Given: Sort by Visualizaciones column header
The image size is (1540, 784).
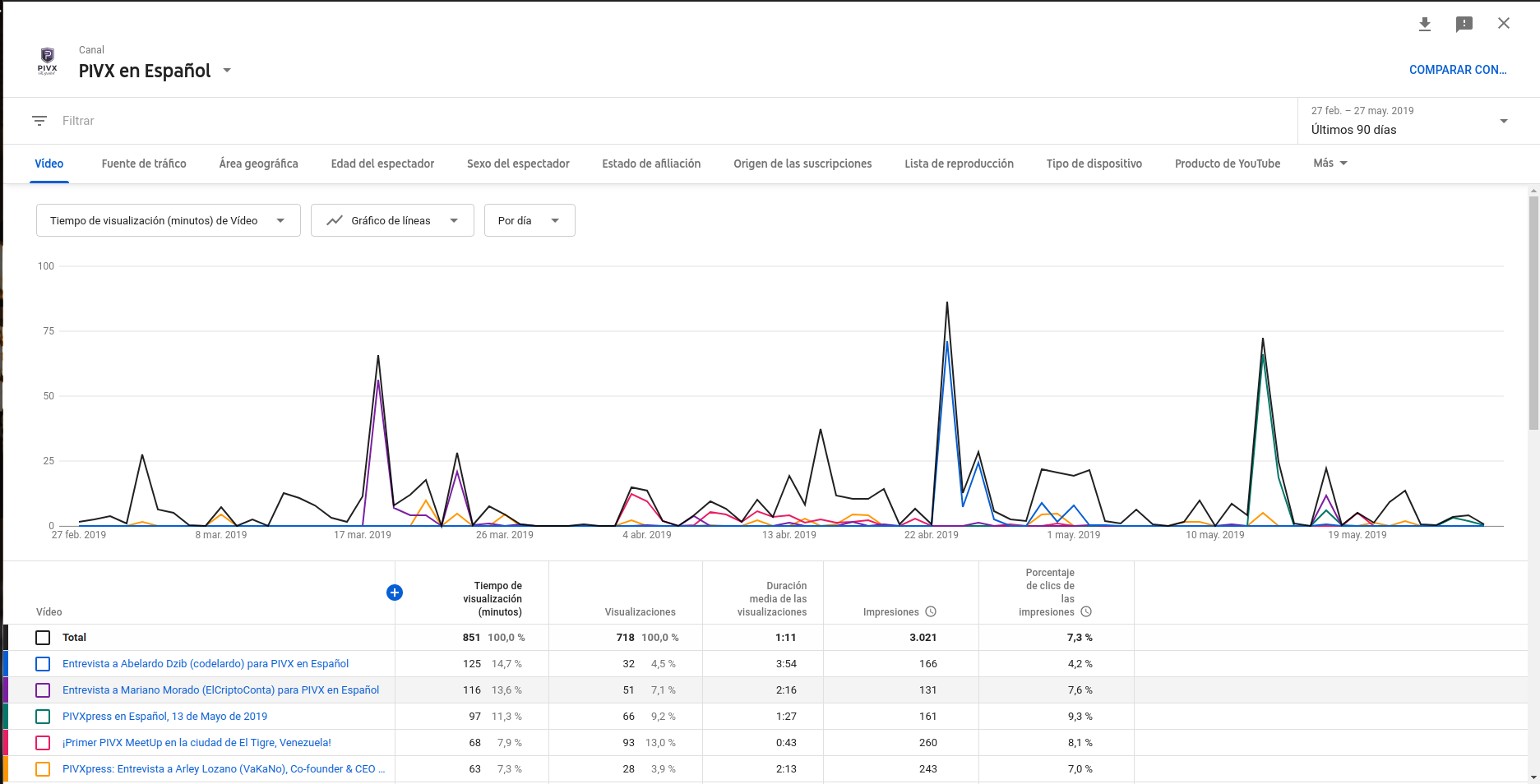Looking at the screenshot, I should [x=640, y=612].
